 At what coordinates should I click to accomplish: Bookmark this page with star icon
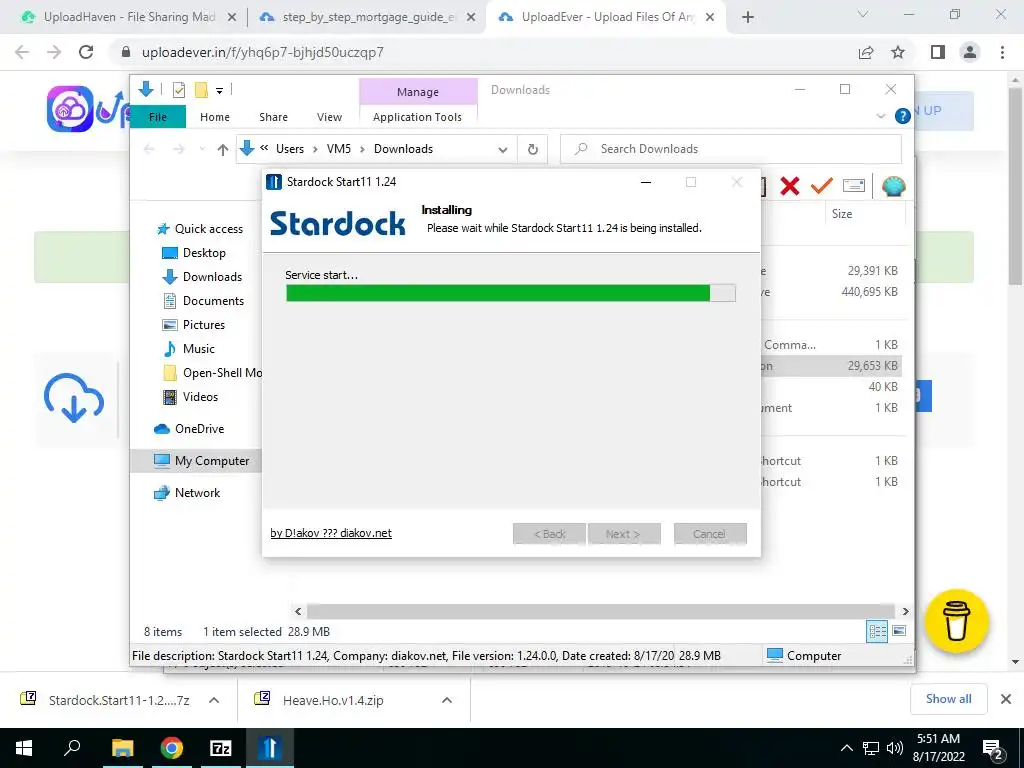coord(898,52)
